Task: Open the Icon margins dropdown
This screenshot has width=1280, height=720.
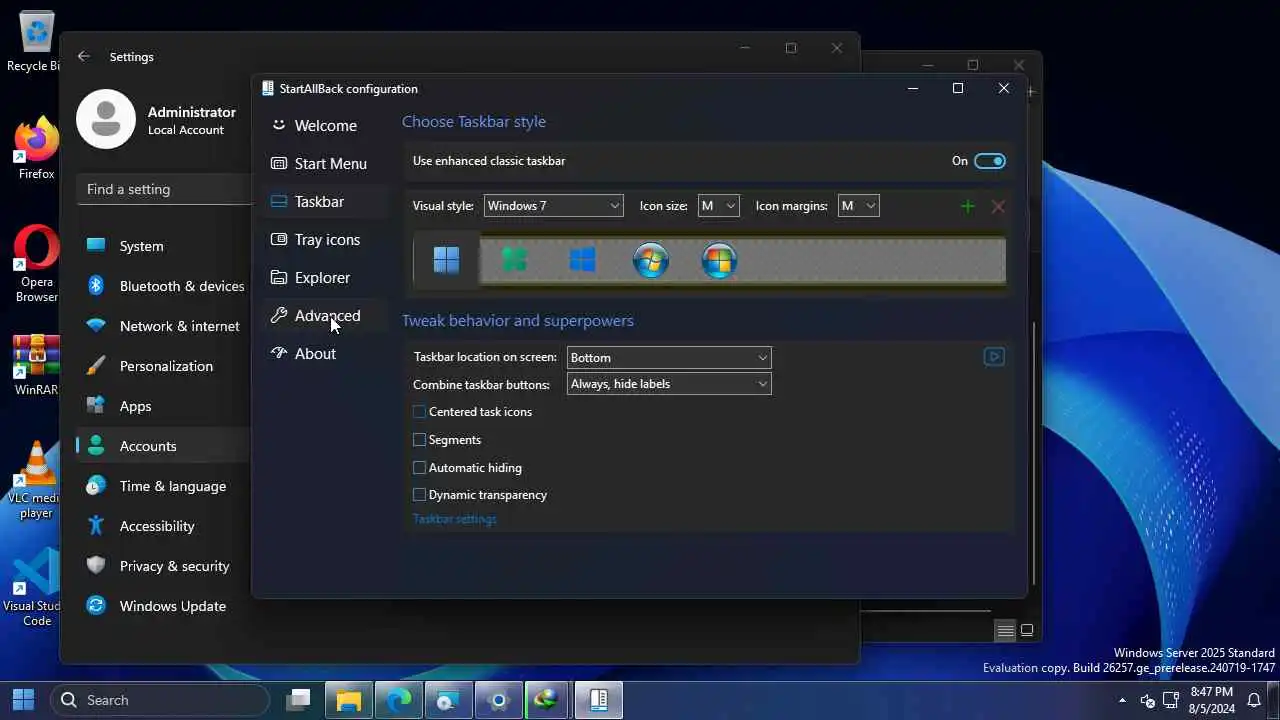Action: point(858,206)
